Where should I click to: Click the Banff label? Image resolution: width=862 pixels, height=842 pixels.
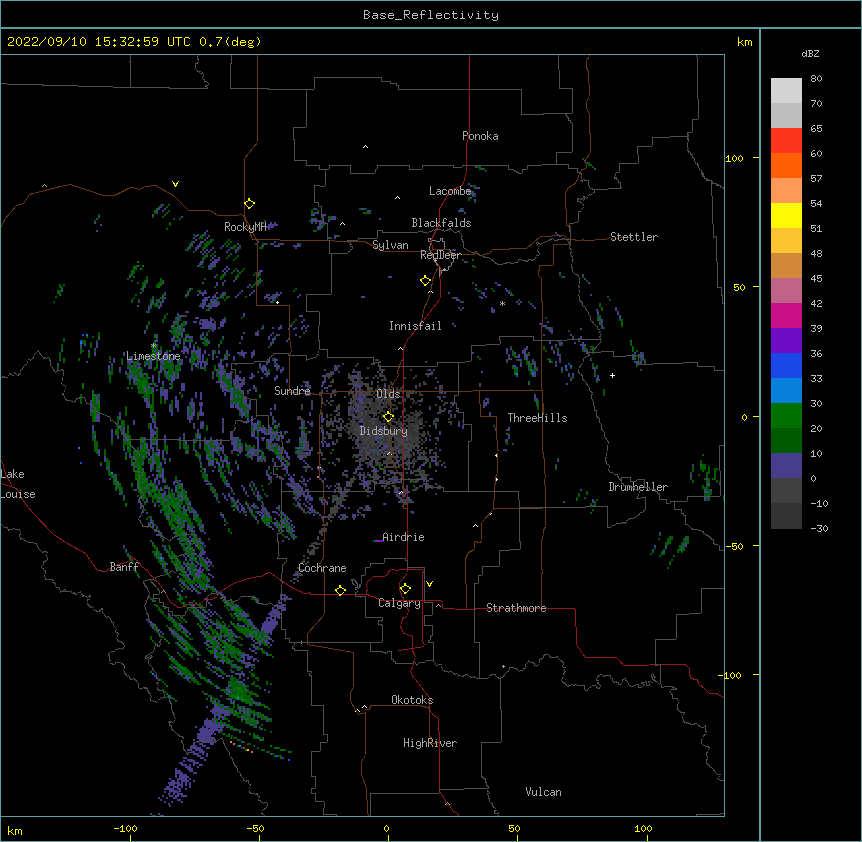124,567
